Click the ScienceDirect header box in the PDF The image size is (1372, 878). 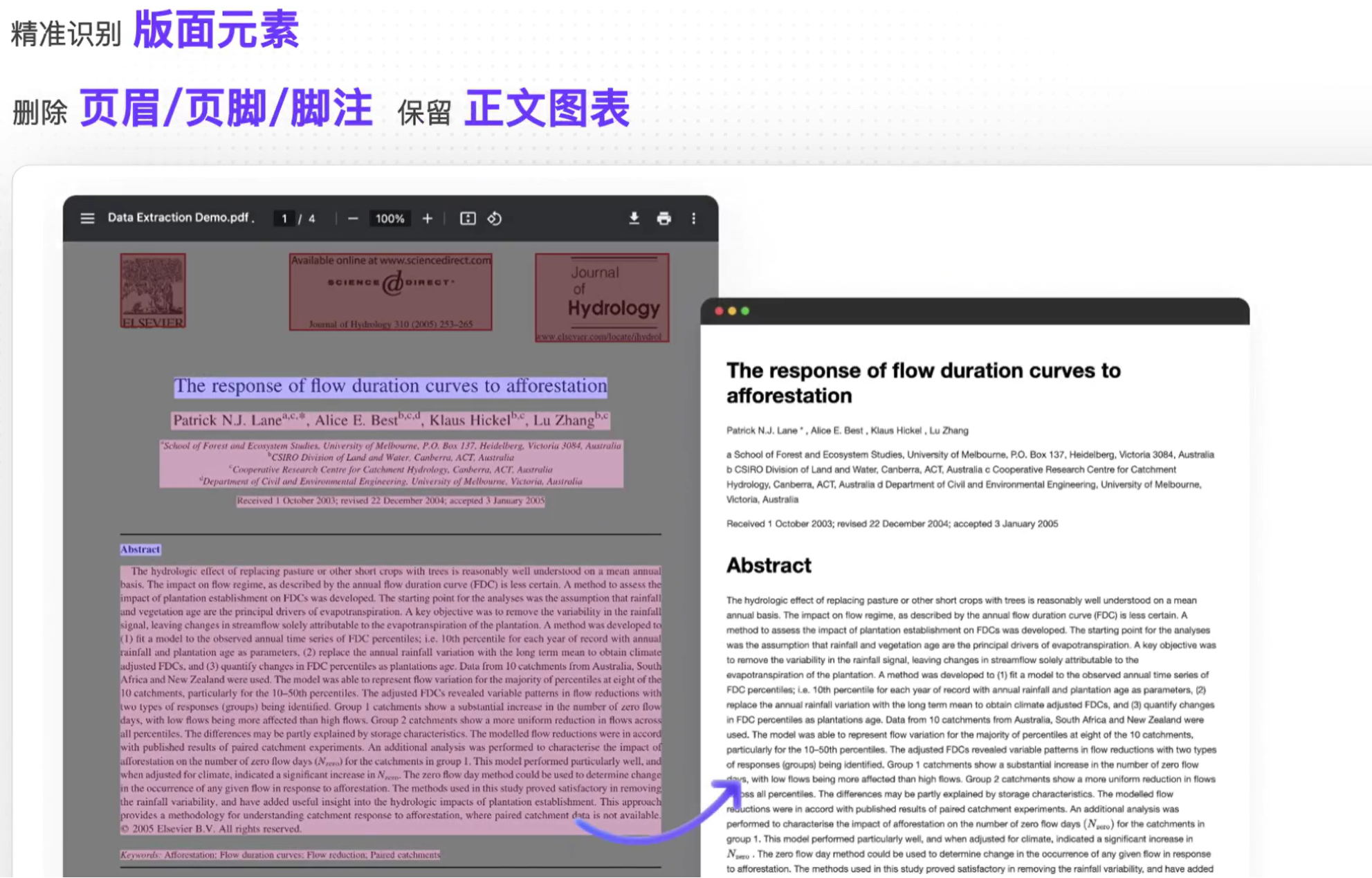[x=390, y=291]
